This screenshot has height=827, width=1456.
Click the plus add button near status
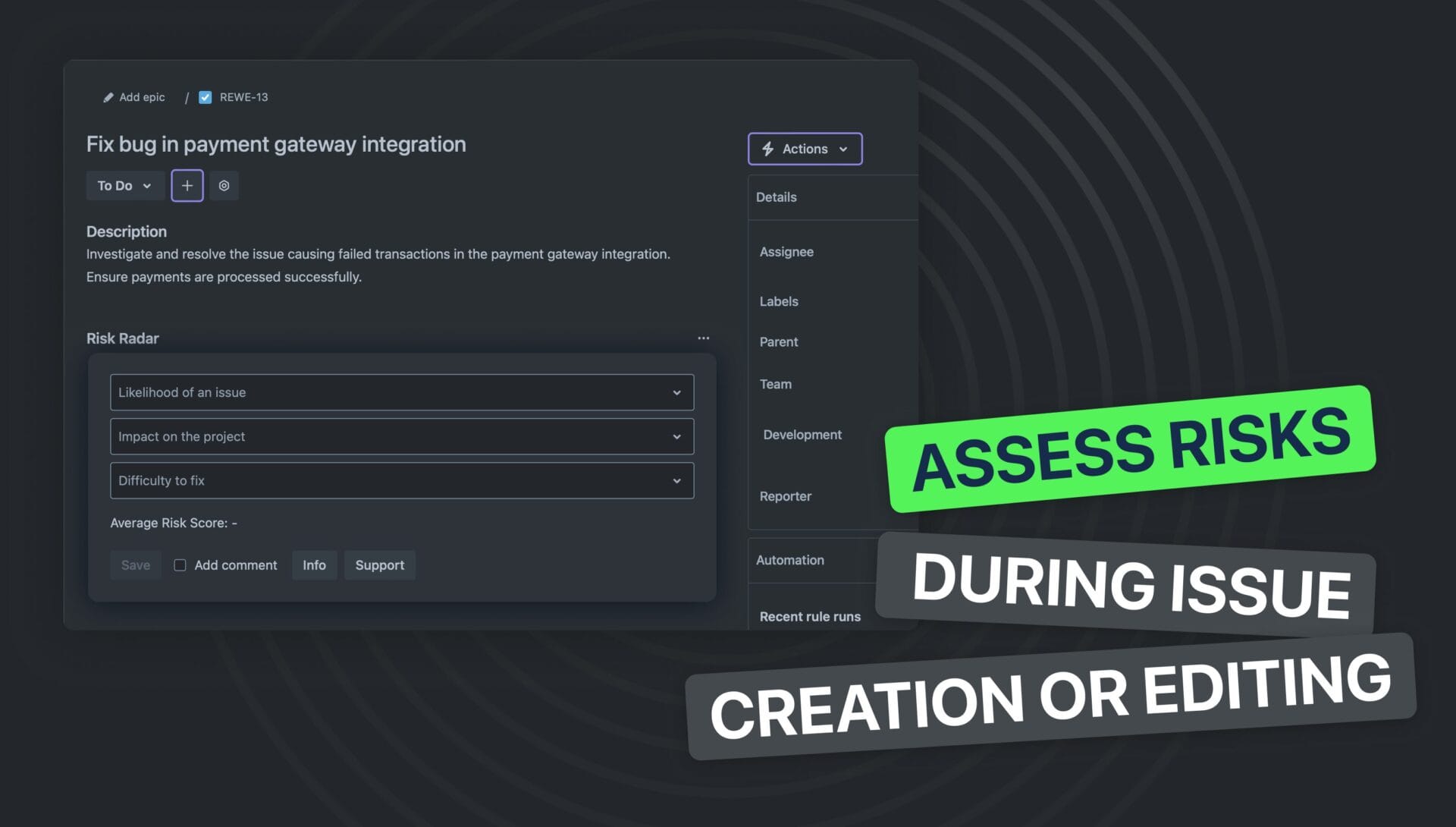click(x=187, y=186)
